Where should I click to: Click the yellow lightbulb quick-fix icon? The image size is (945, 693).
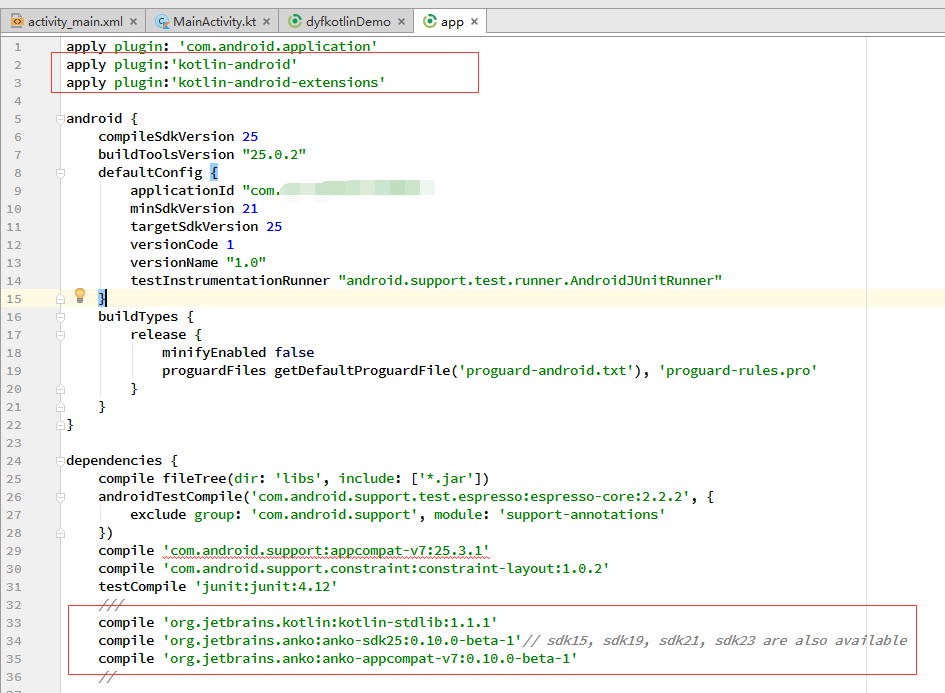(80, 295)
